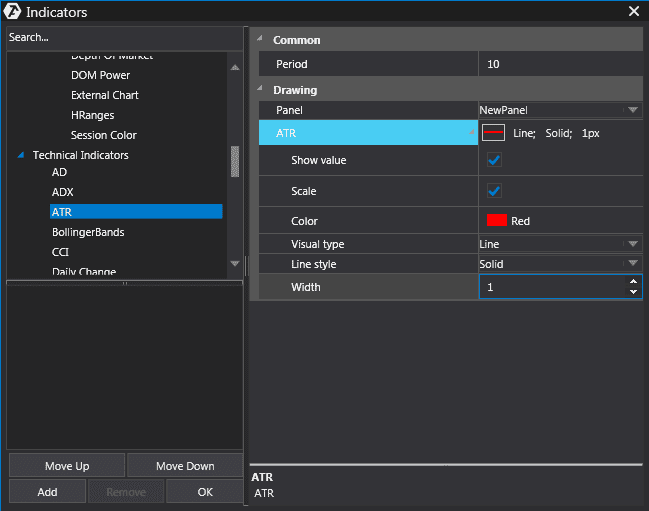Click the Red color swatch
Screen dimensions: 649x511
(x=496, y=221)
